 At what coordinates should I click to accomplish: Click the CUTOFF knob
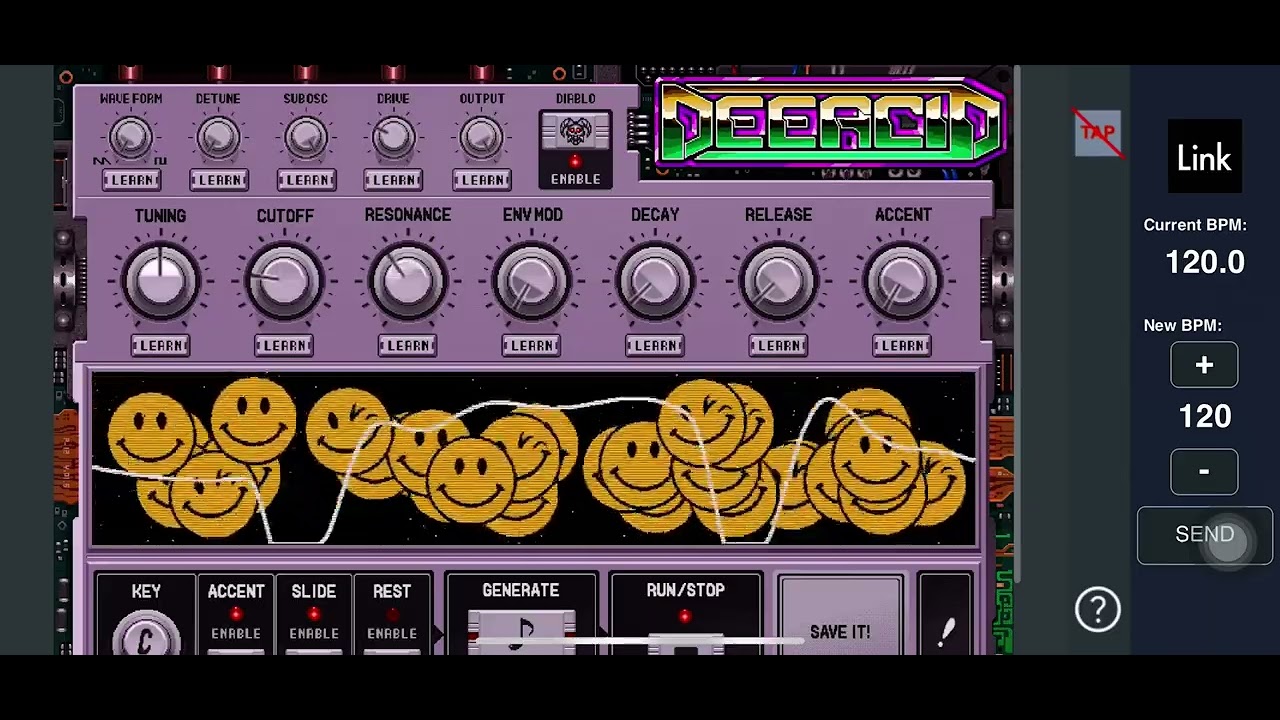284,280
